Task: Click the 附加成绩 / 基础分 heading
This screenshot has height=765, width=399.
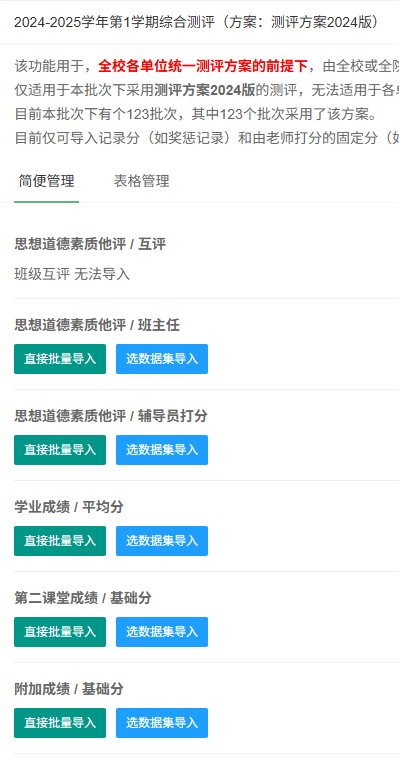Action: pyautogui.click(x=69, y=689)
